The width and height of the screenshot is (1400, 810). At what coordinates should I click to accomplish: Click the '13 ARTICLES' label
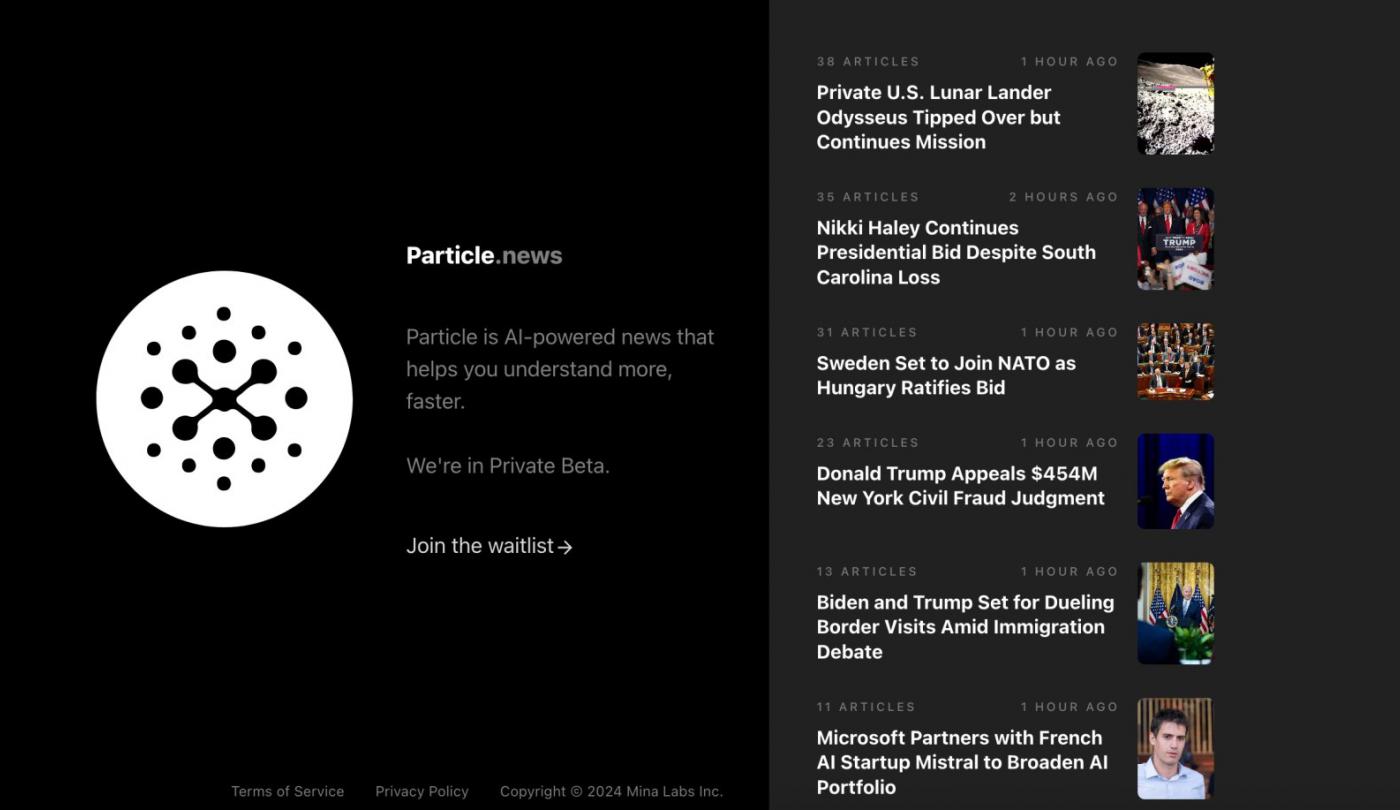click(867, 572)
